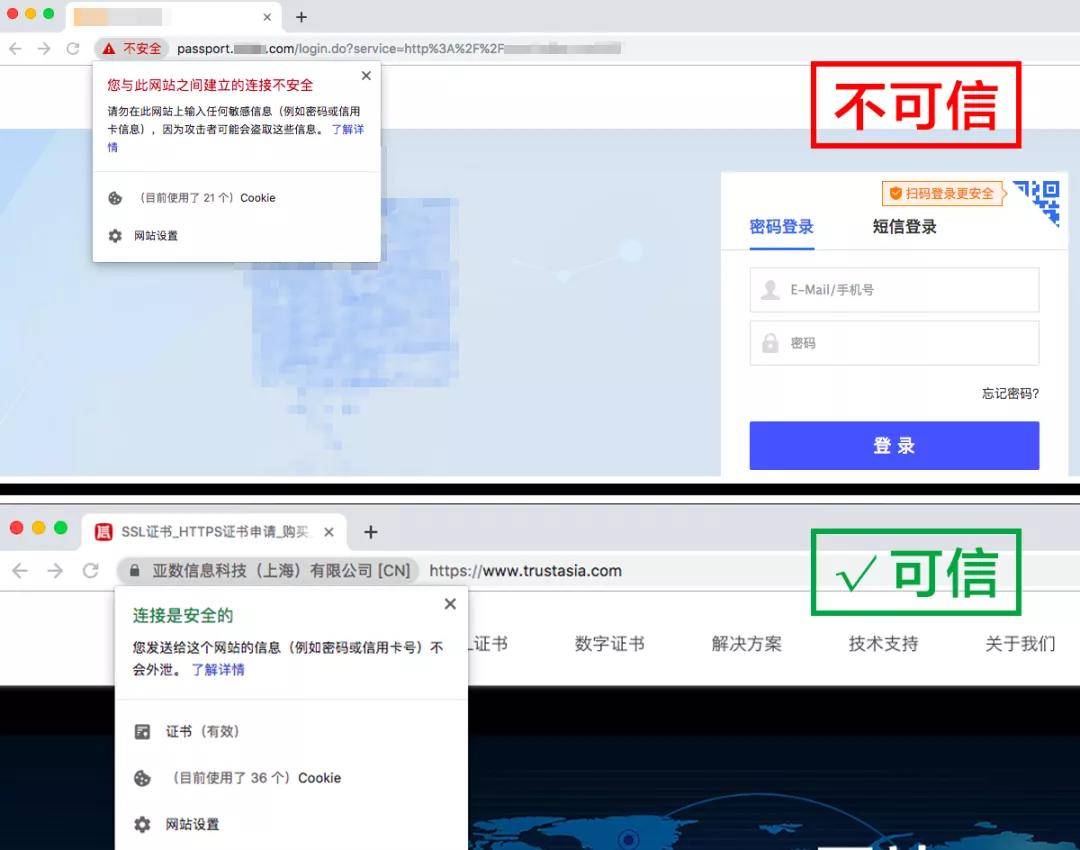
Task: Click the red 不安全 warning badge
Action: (132, 48)
